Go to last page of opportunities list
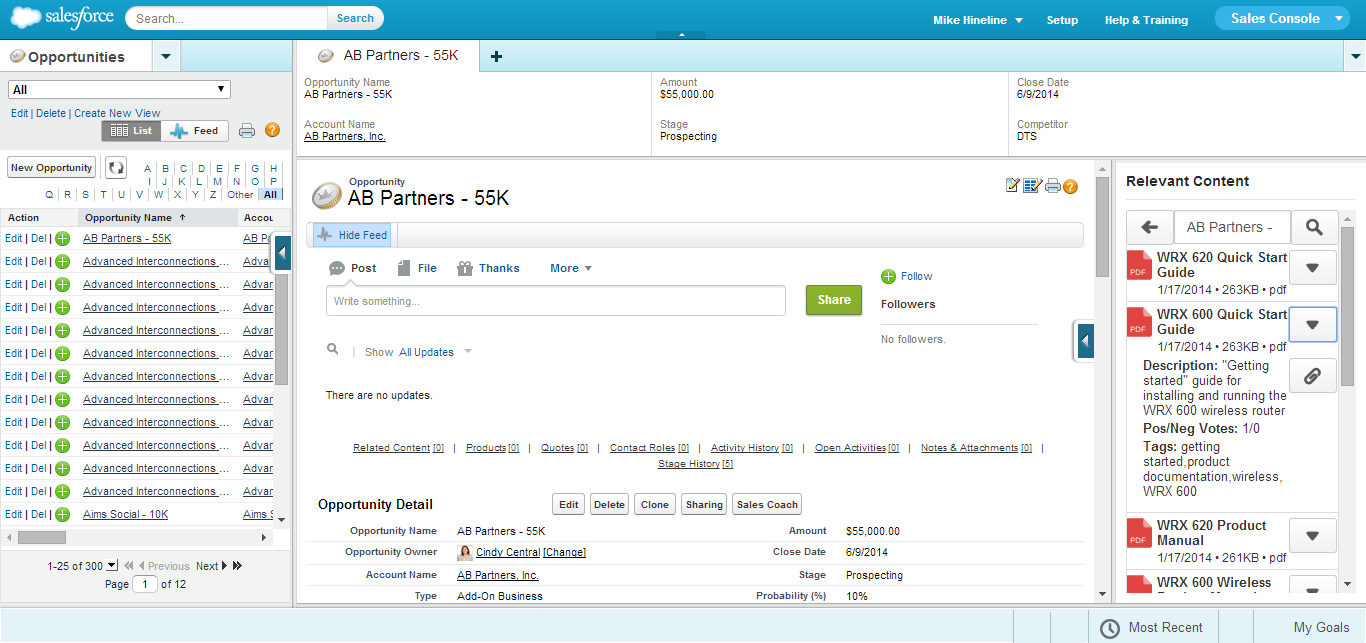This screenshot has height=643, width=1366. click(x=237, y=566)
